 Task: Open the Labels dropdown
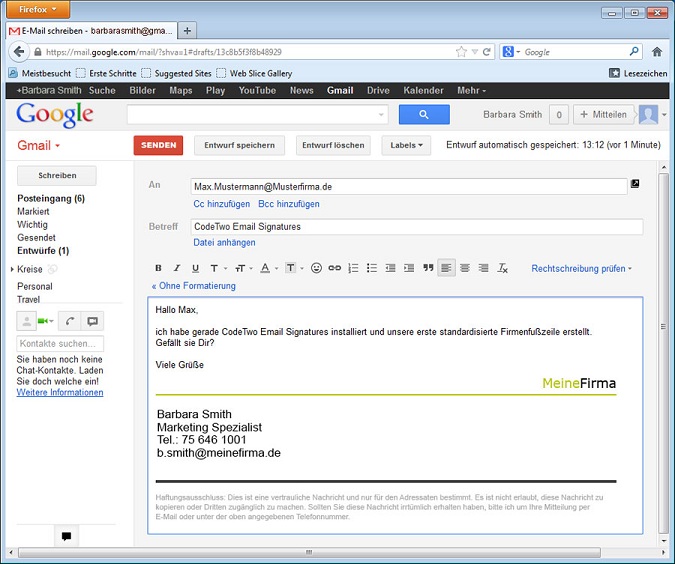tap(406, 146)
